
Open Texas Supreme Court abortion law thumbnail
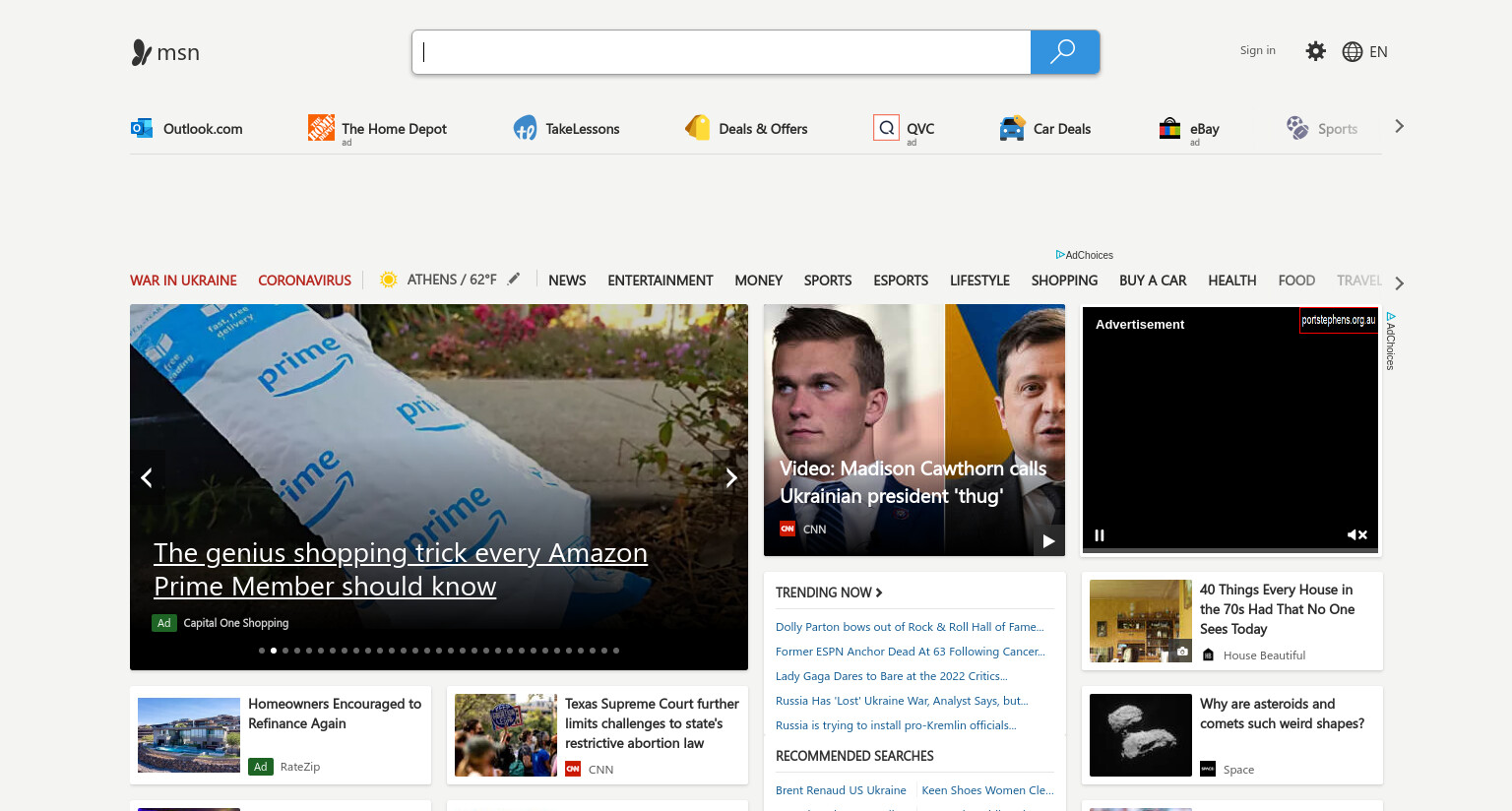coord(506,735)
